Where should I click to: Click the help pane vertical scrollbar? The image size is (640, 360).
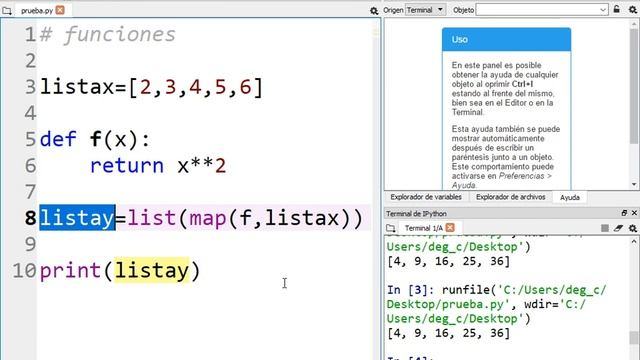[x=634, y=86]
